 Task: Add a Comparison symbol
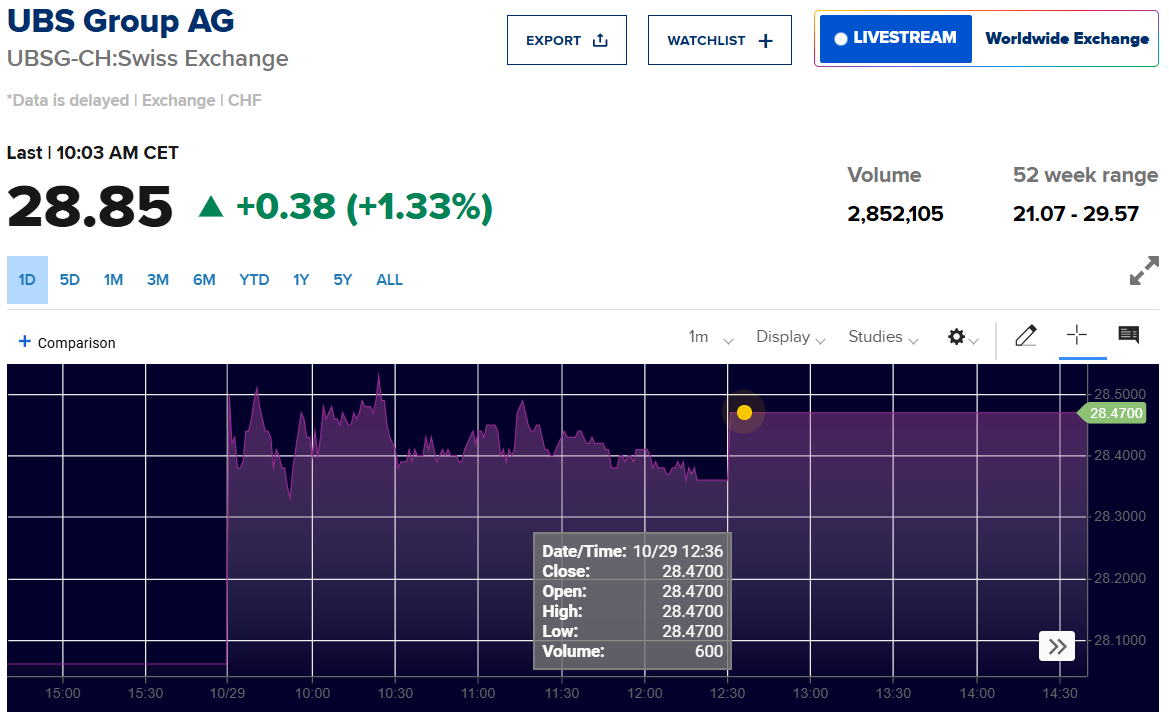click(67, 342)
